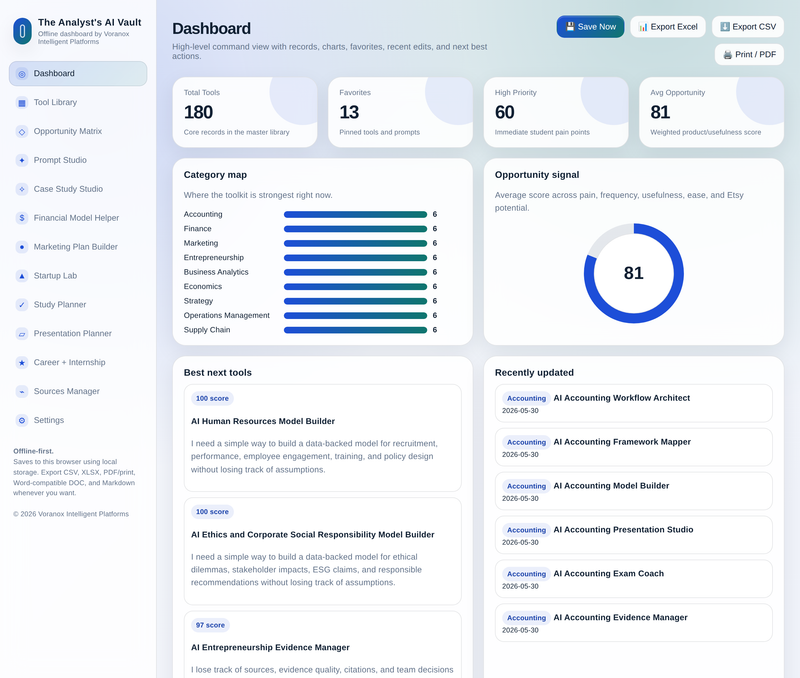This screenshot has height=678, width=800.
Task: Open the Avg Opportunity 81 stat card
Action: point(711,112)
